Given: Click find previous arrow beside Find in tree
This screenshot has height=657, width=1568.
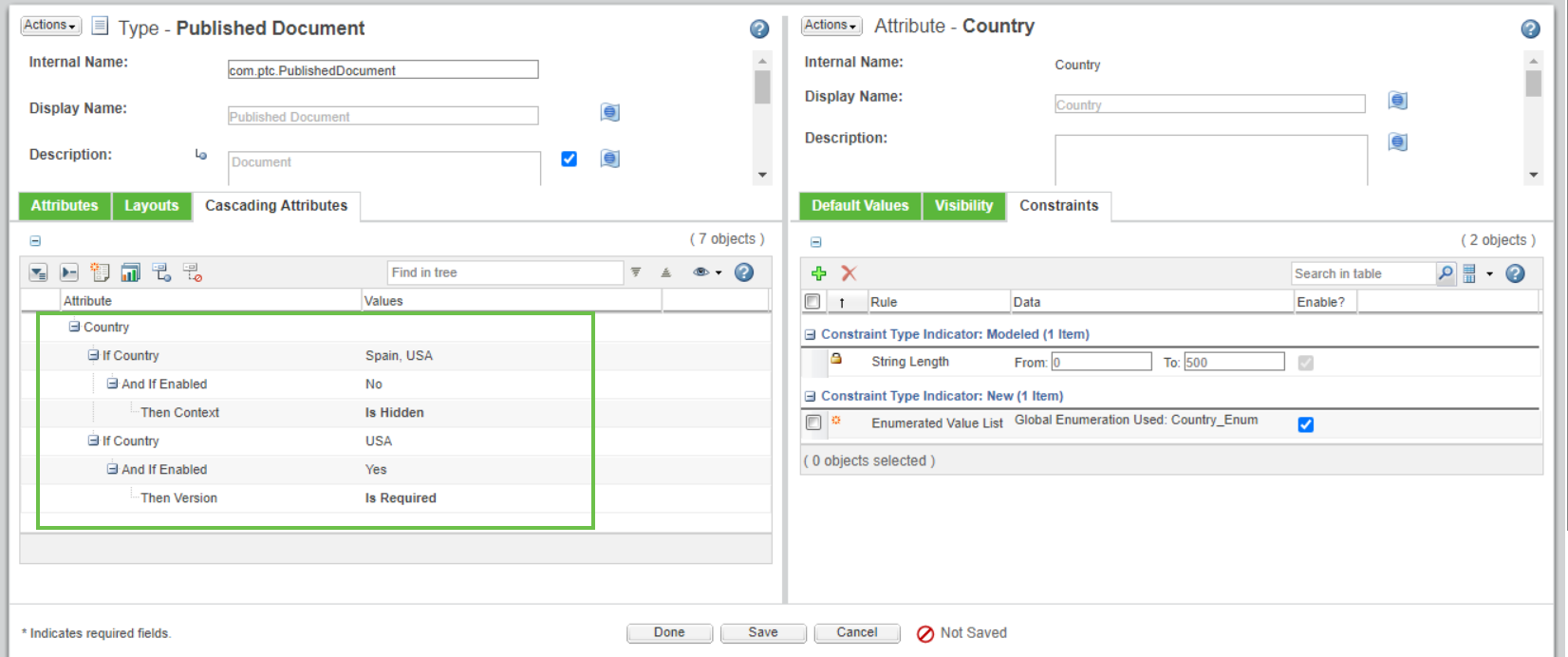Looking at the screenshot, I should [666, 272].
